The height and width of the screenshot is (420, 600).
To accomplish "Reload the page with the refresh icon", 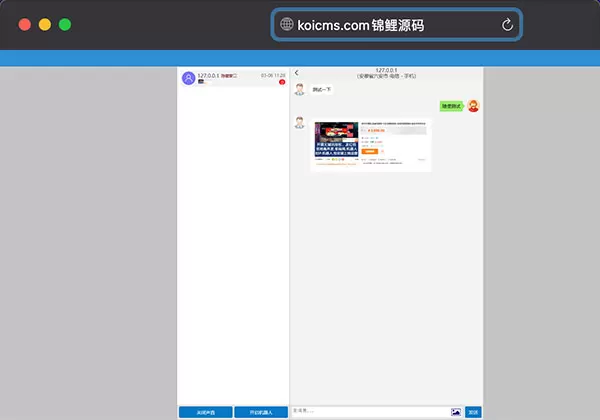I will pyautogui.click(x=507, y=25).
